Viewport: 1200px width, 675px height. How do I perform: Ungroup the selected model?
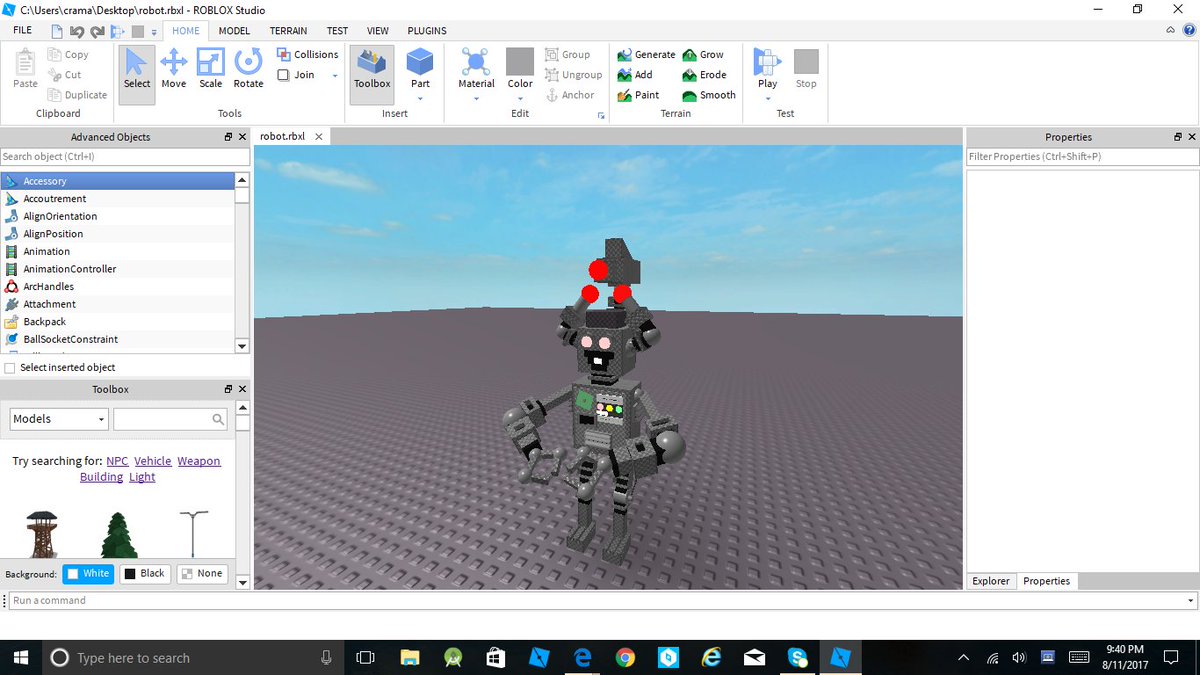click(574, 75)
